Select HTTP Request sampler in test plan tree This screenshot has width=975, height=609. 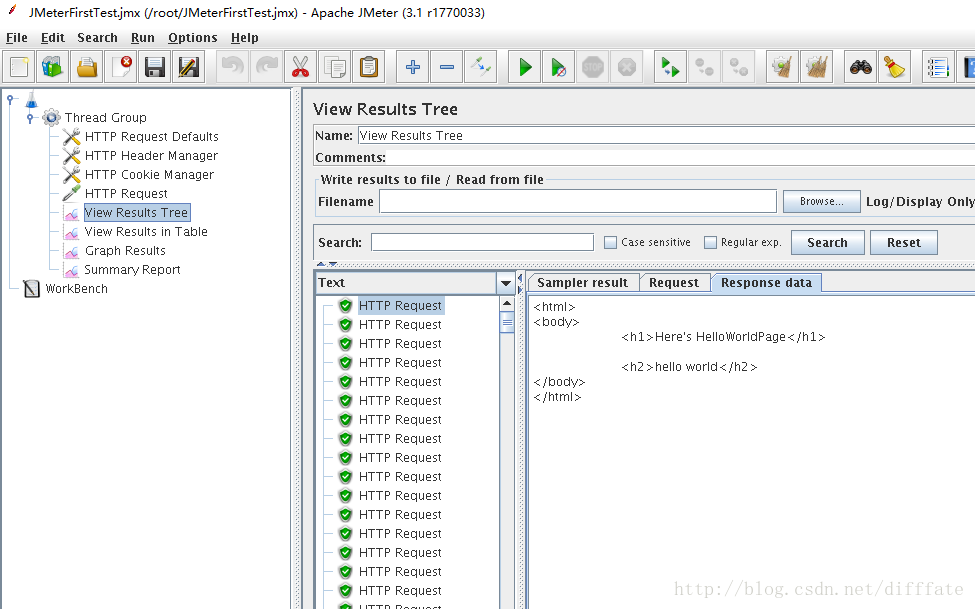(x=126, y=194)
